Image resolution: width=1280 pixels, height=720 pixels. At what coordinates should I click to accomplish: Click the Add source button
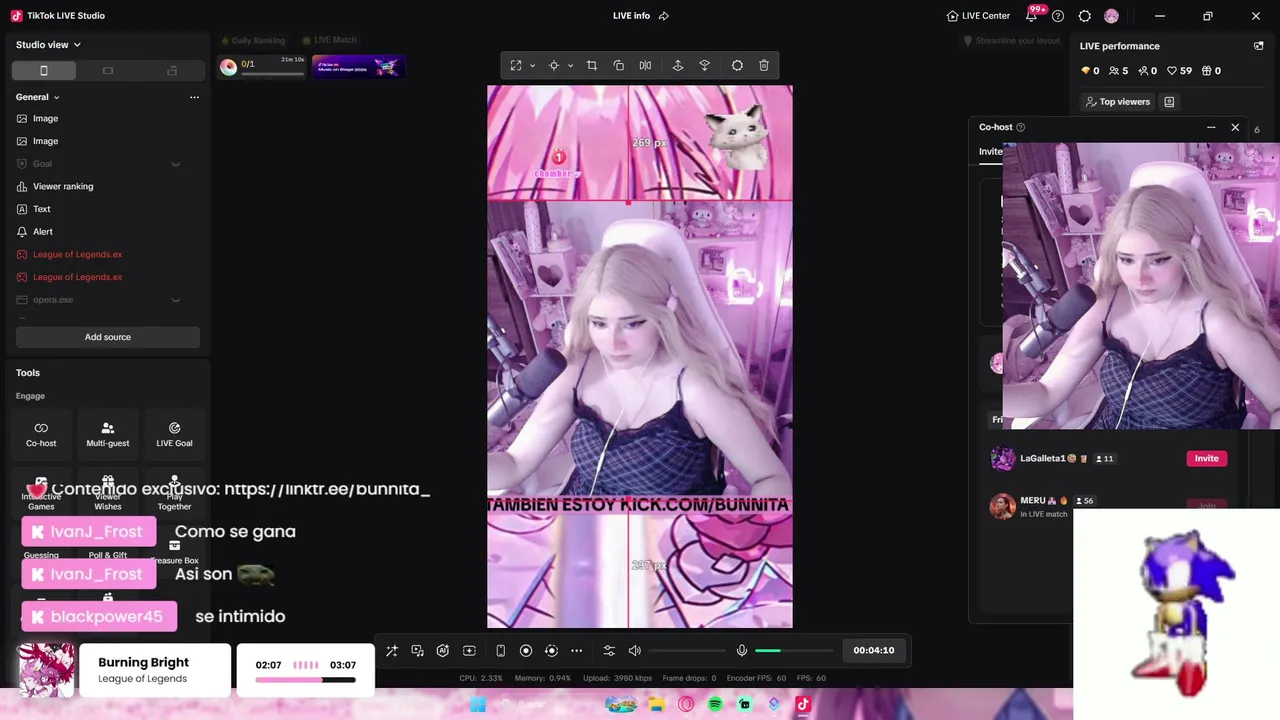pyautogui.click(x=107, y=337)
